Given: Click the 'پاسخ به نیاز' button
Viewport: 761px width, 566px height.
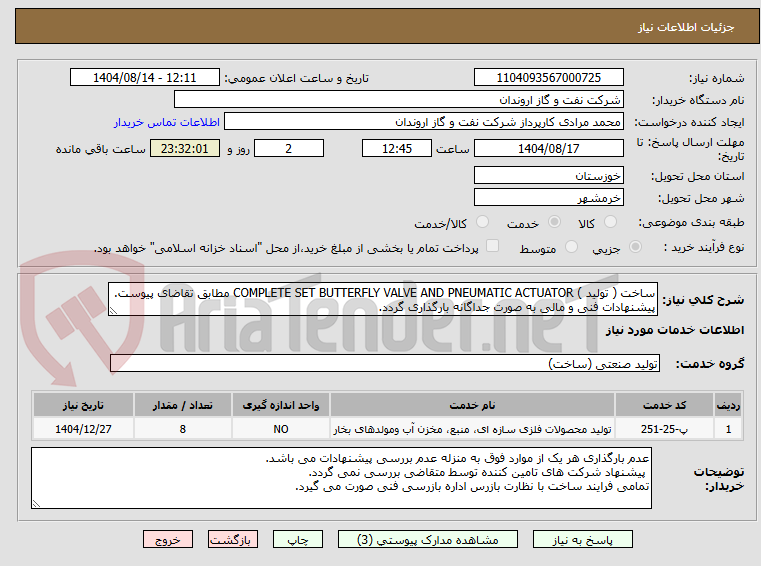Looking at the screenshot, I should [582, 539].
